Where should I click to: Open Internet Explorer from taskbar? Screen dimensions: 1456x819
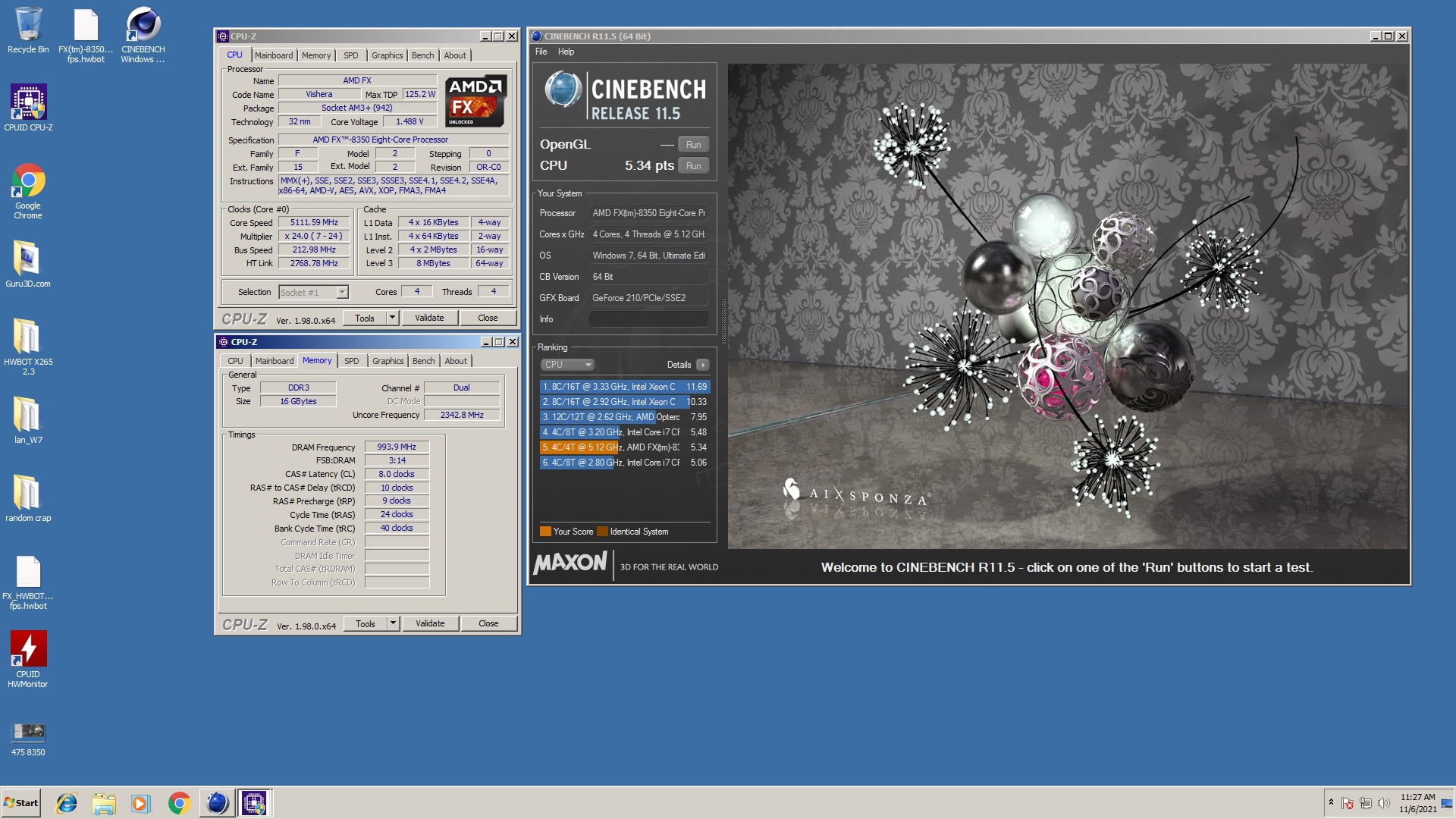[67, 803]
